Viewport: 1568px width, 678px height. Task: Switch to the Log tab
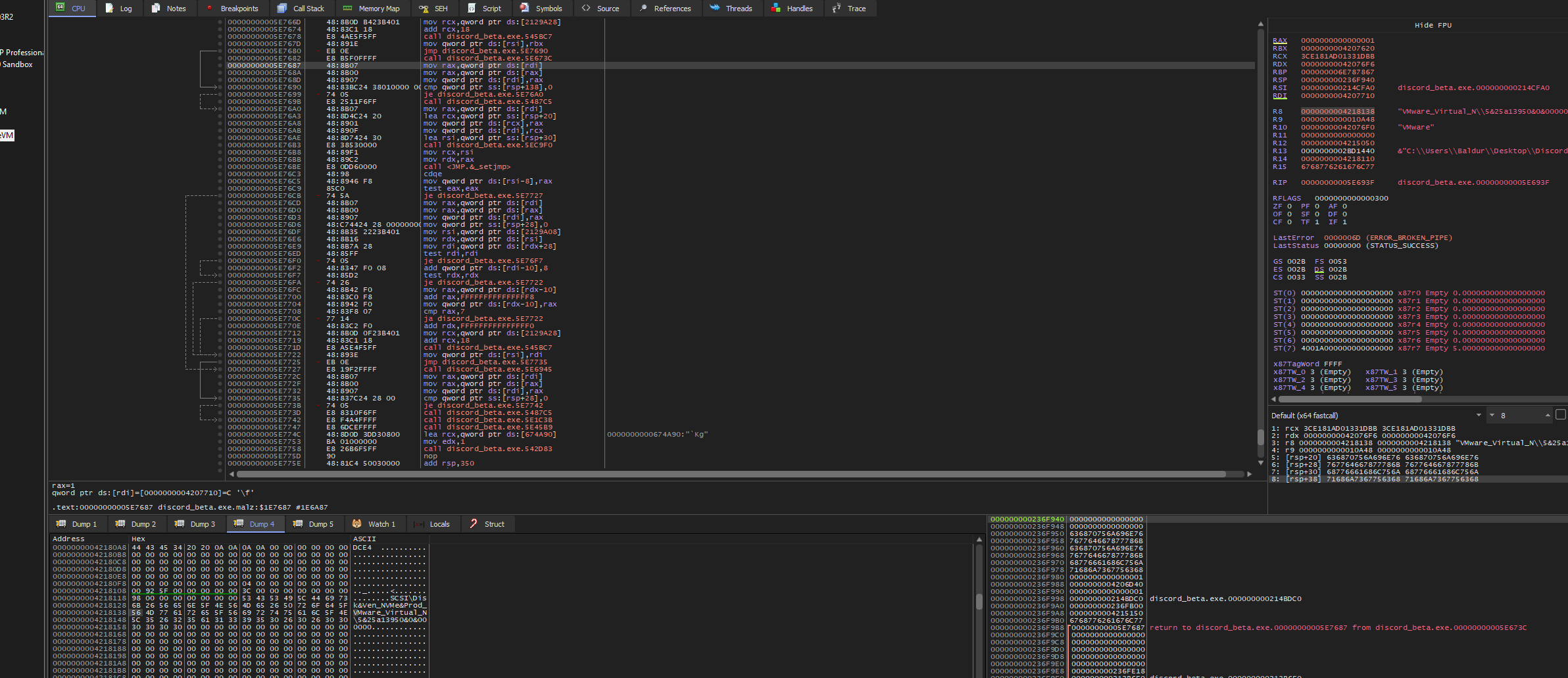[x=119, y=9]
